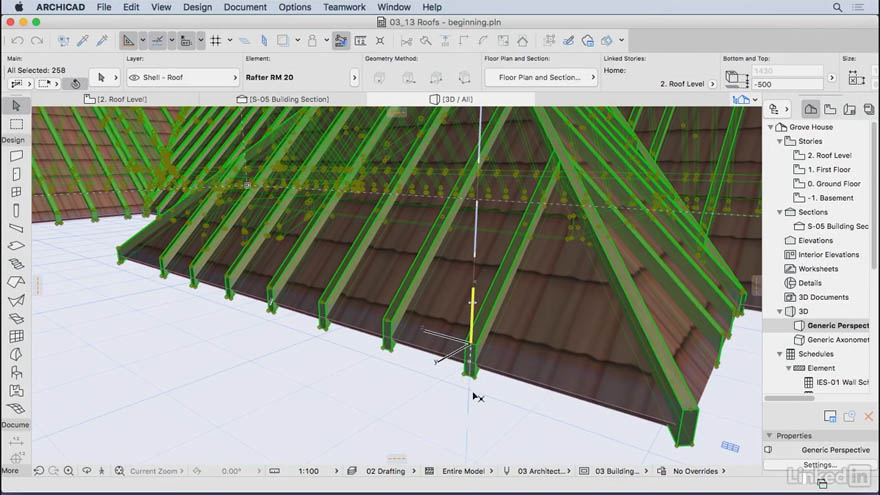Select the Mesh tool in the toolbox
The width and height of the screenshot is (880, 495).
point(16,408)
